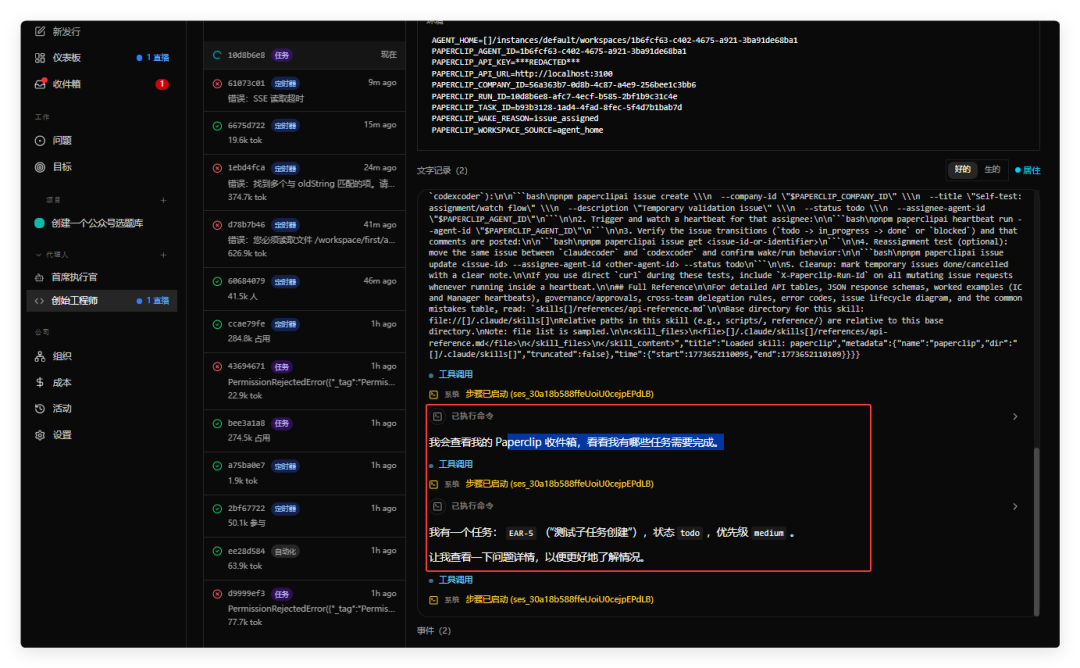
Task: Select the running run 10d8b6e8 row
Action: (304, 55)
